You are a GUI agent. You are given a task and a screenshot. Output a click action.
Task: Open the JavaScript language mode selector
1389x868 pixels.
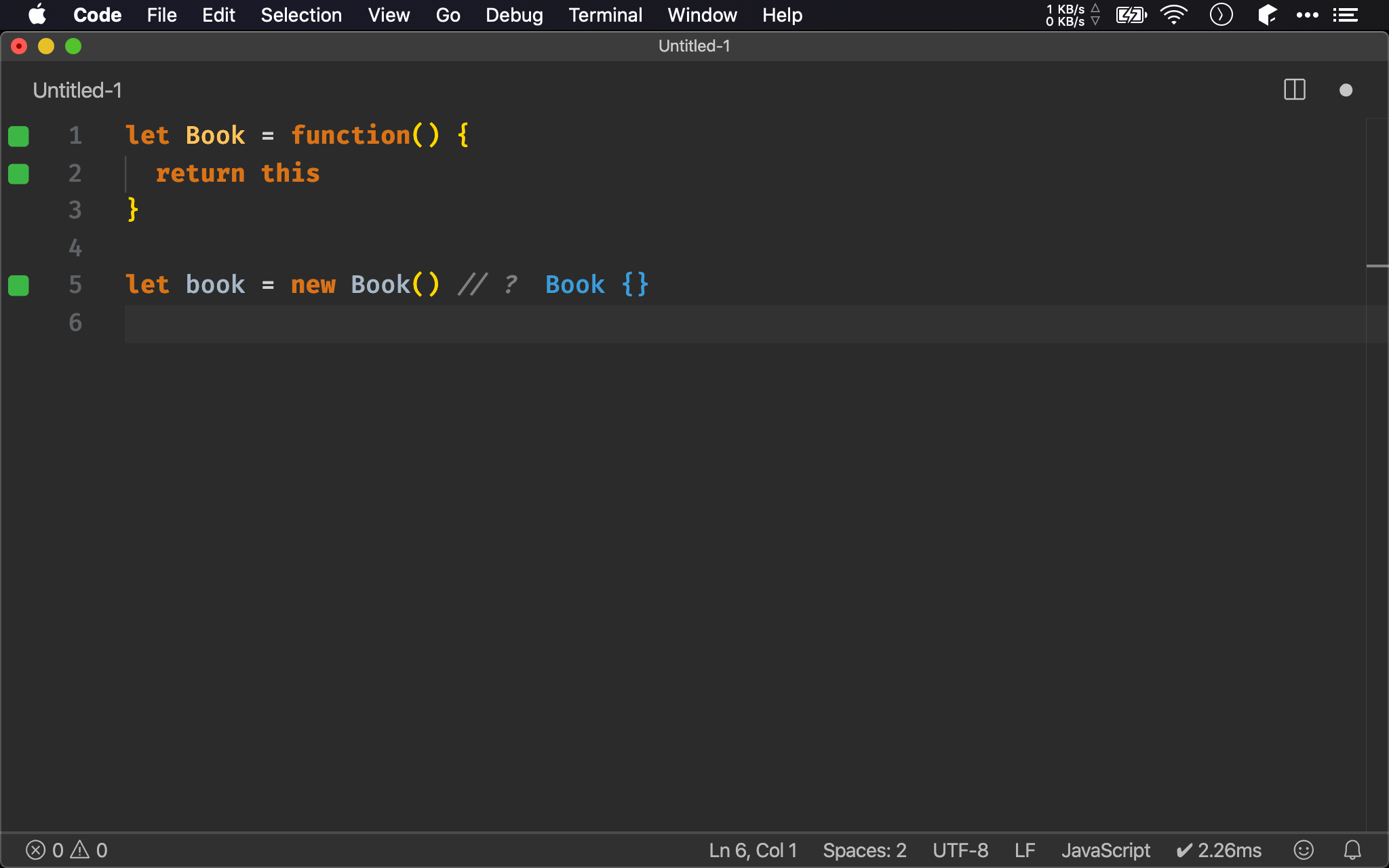pyautogui.click(x=1106, y=850)
